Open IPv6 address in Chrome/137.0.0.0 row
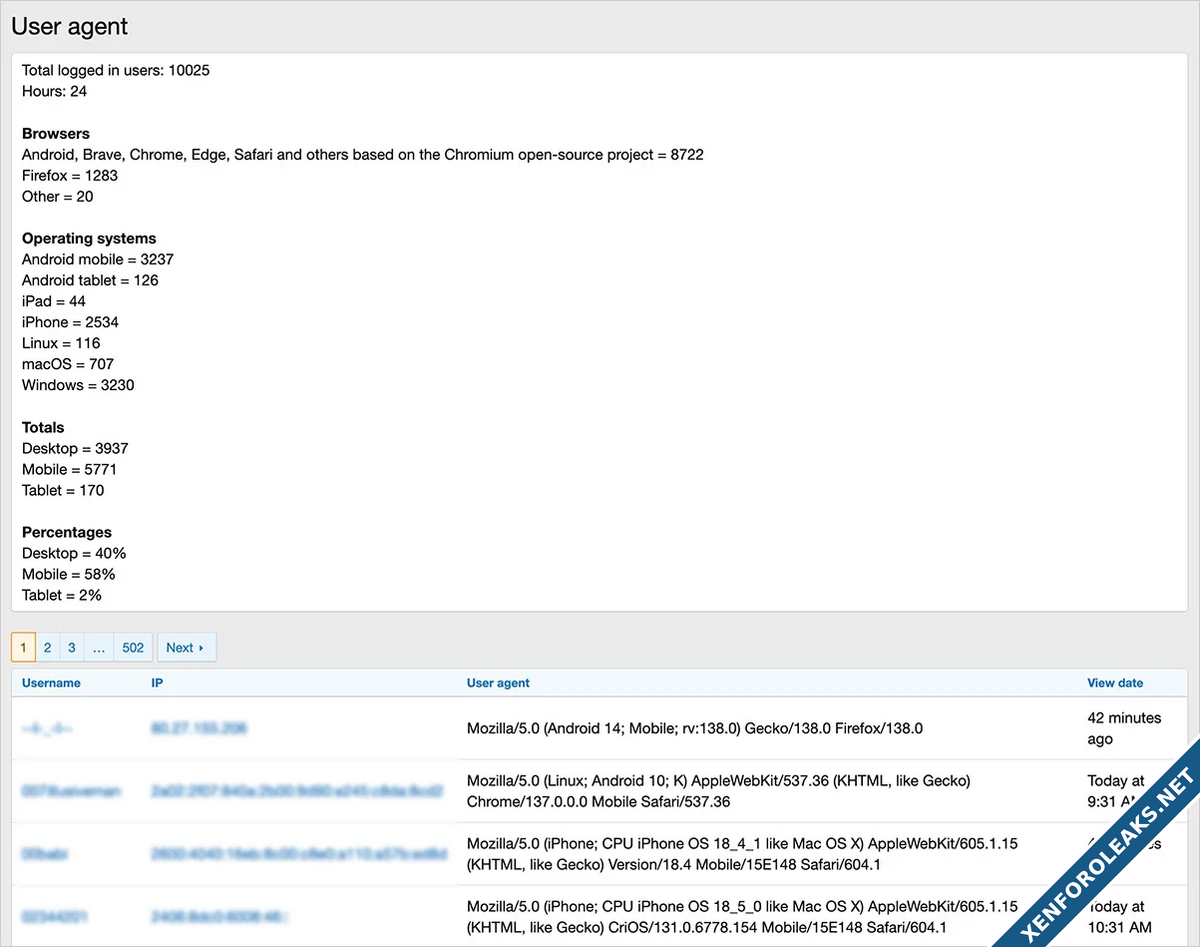 pyautogui.click(x=296, y=791)
